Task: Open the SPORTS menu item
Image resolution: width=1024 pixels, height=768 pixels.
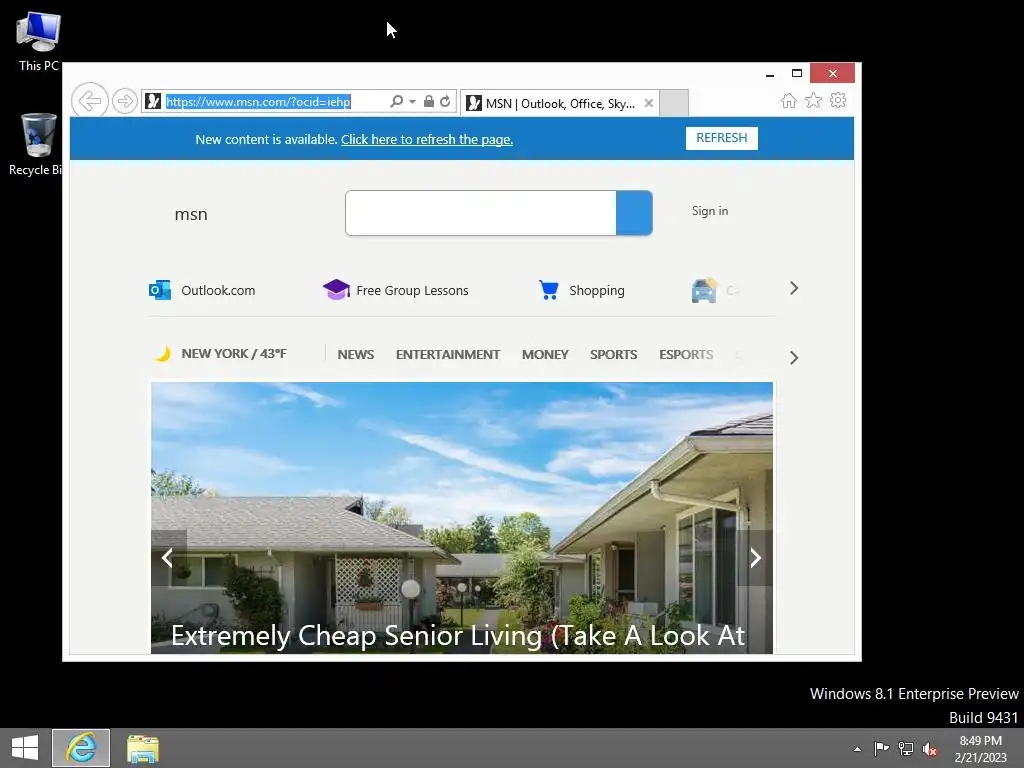Action: tap(613, 355)
